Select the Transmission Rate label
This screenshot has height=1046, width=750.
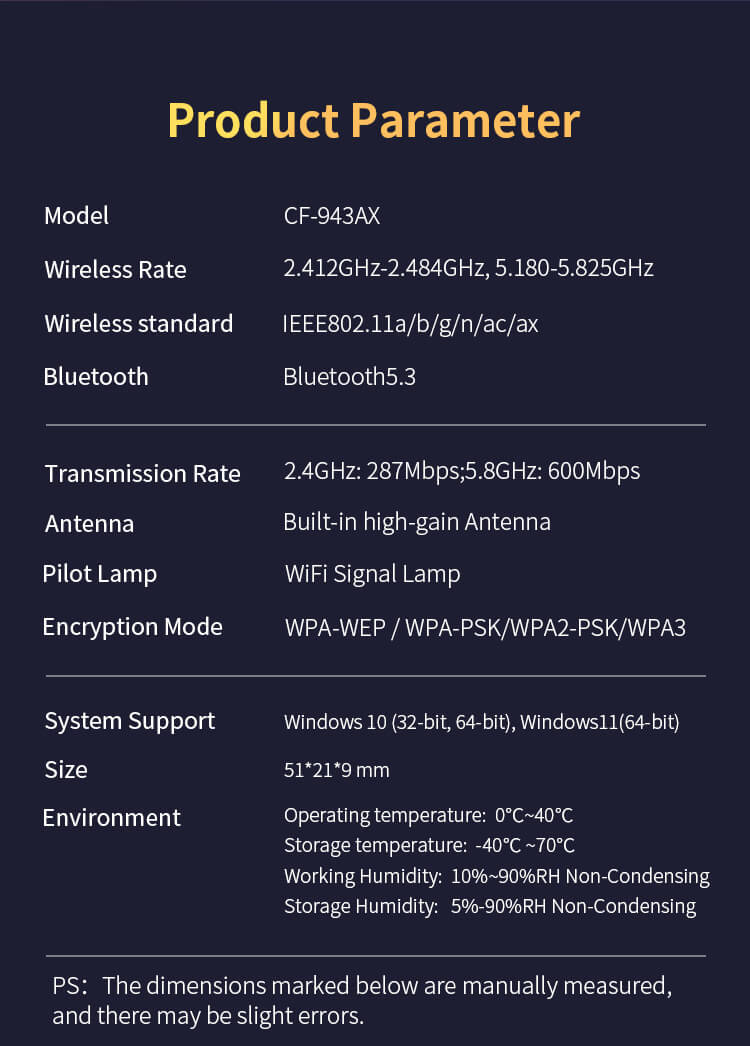tap(143, 474)
